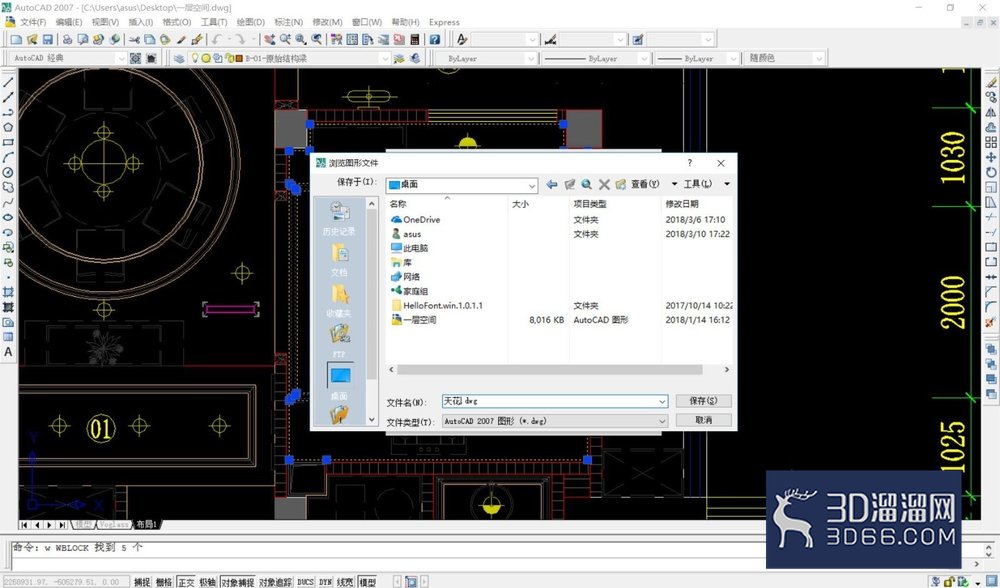The image size is (1000, 588).
Task: Click the Plot/Print icon in toolbar
Action: click(68, 40)
